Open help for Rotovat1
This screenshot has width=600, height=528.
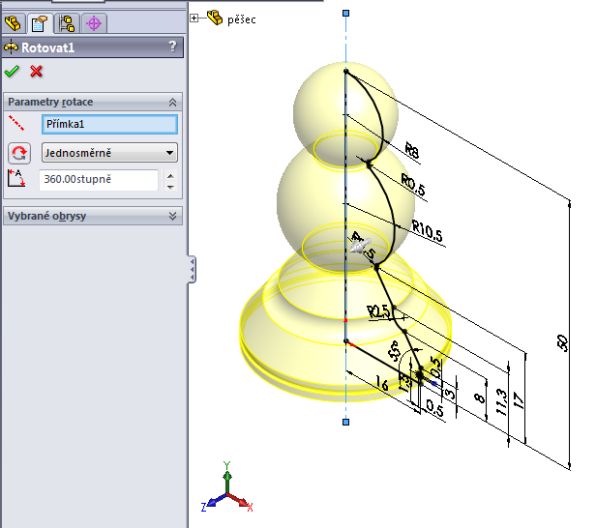(173, 46)
